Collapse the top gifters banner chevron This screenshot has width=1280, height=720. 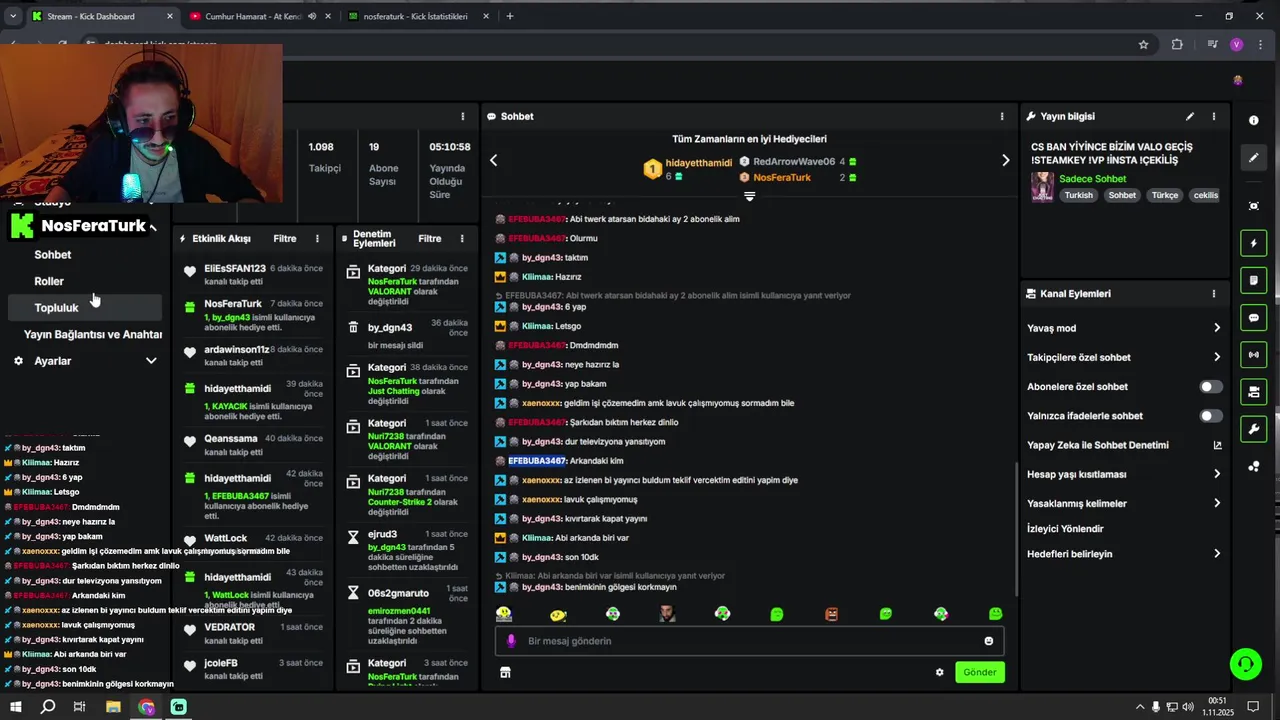pyautogui.click(x=749, y=196)
